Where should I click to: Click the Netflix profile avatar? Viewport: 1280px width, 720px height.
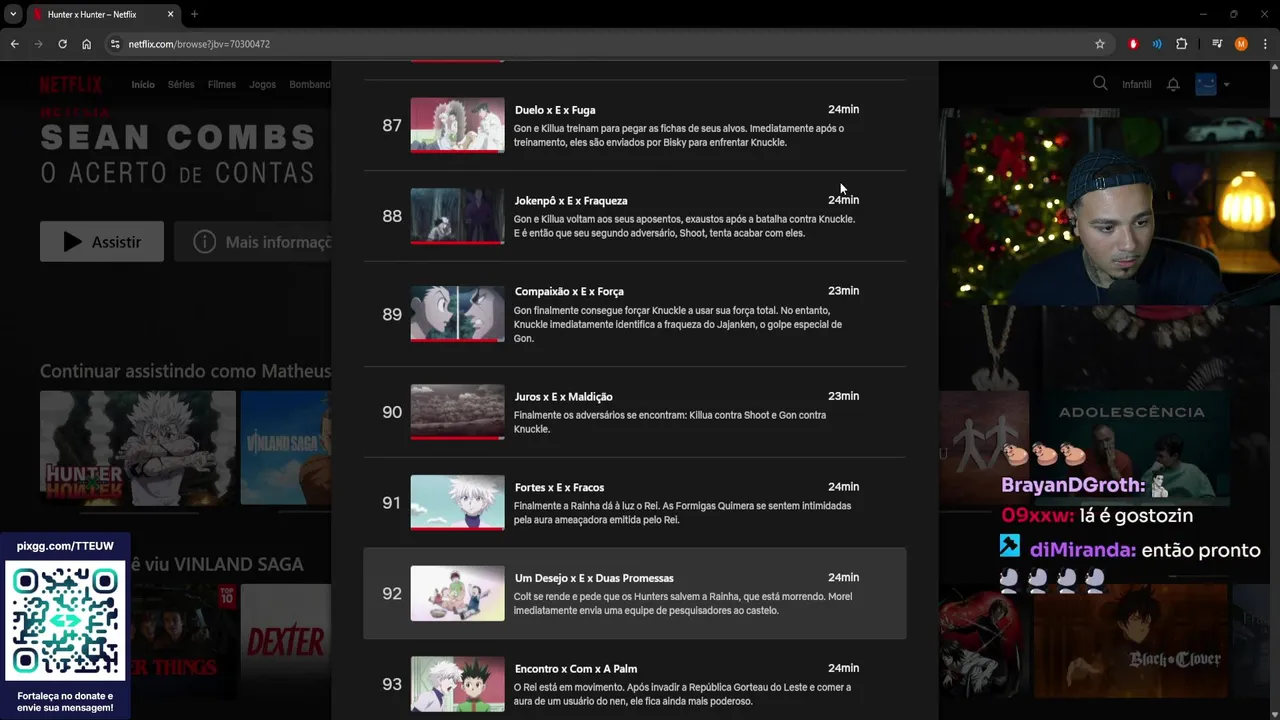point(1206,85)
